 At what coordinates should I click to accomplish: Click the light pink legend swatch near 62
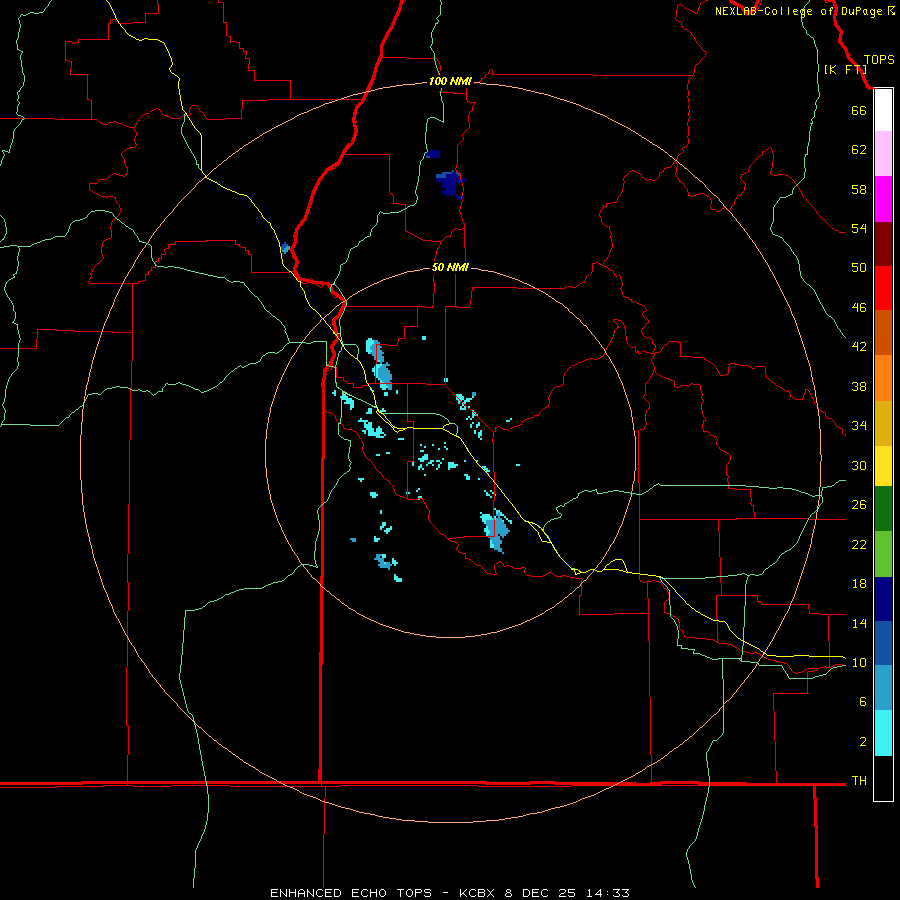883,154
